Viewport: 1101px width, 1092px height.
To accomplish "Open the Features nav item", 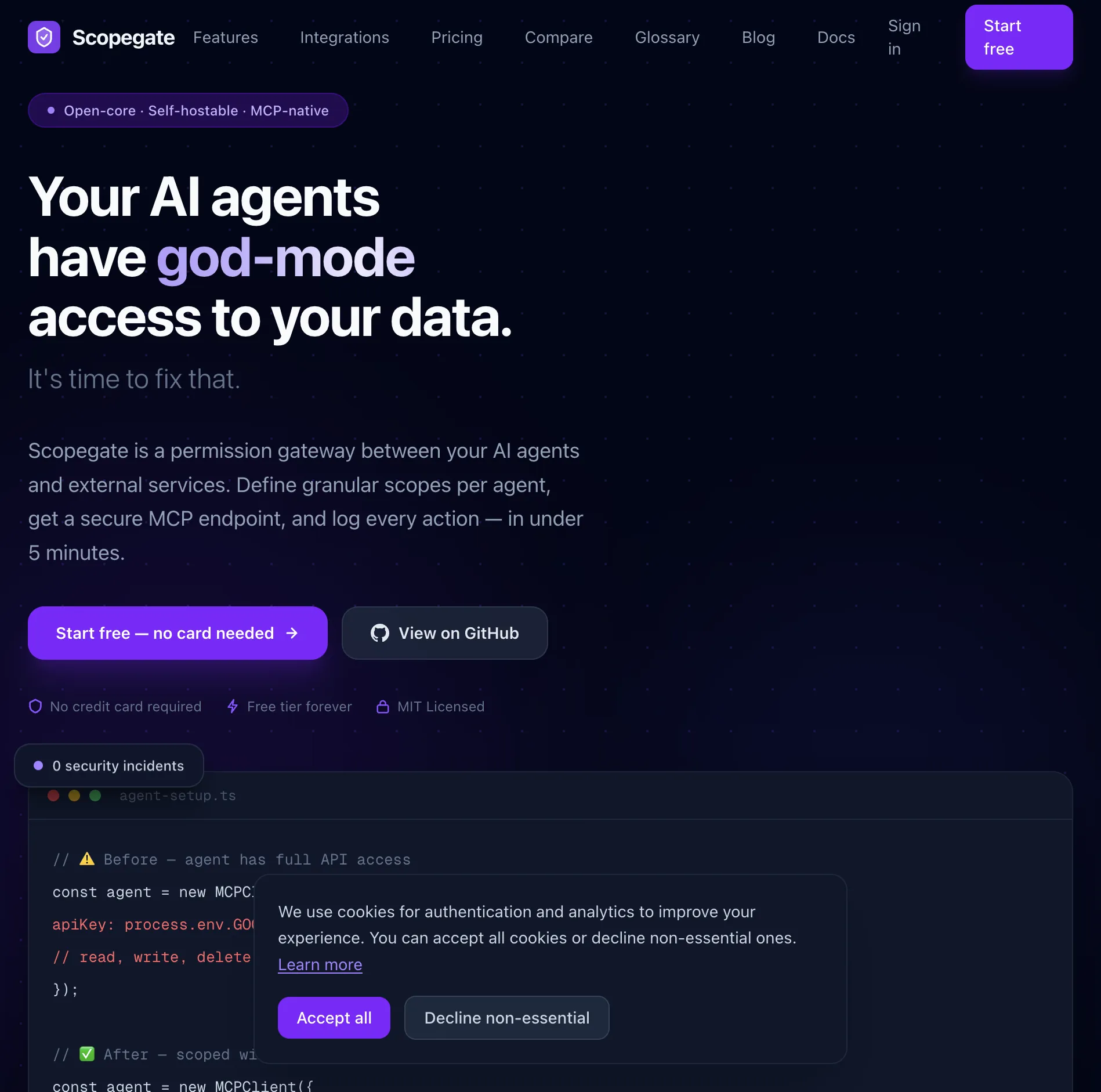I will (226, 37).
